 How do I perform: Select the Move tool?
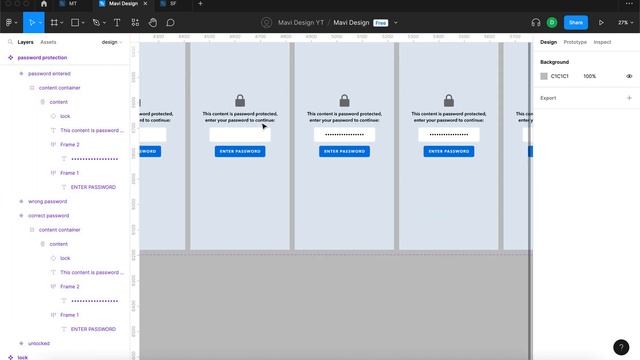pos(31,23)
